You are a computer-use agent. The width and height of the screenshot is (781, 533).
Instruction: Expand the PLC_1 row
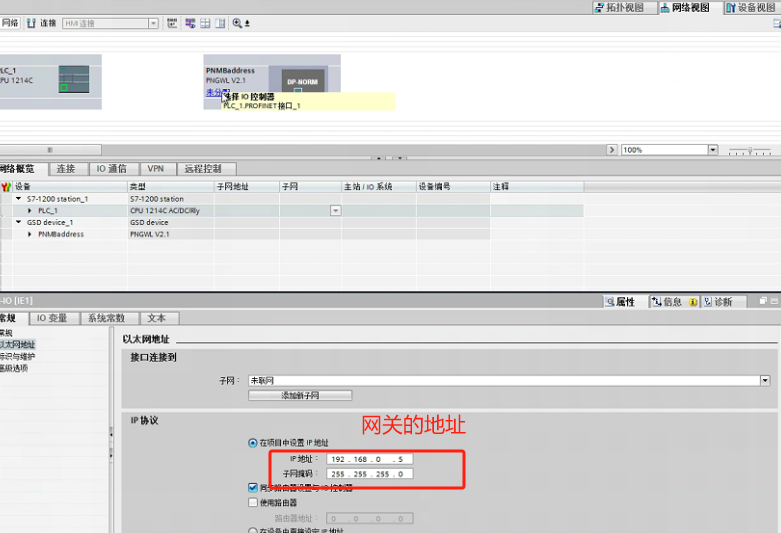30,210
